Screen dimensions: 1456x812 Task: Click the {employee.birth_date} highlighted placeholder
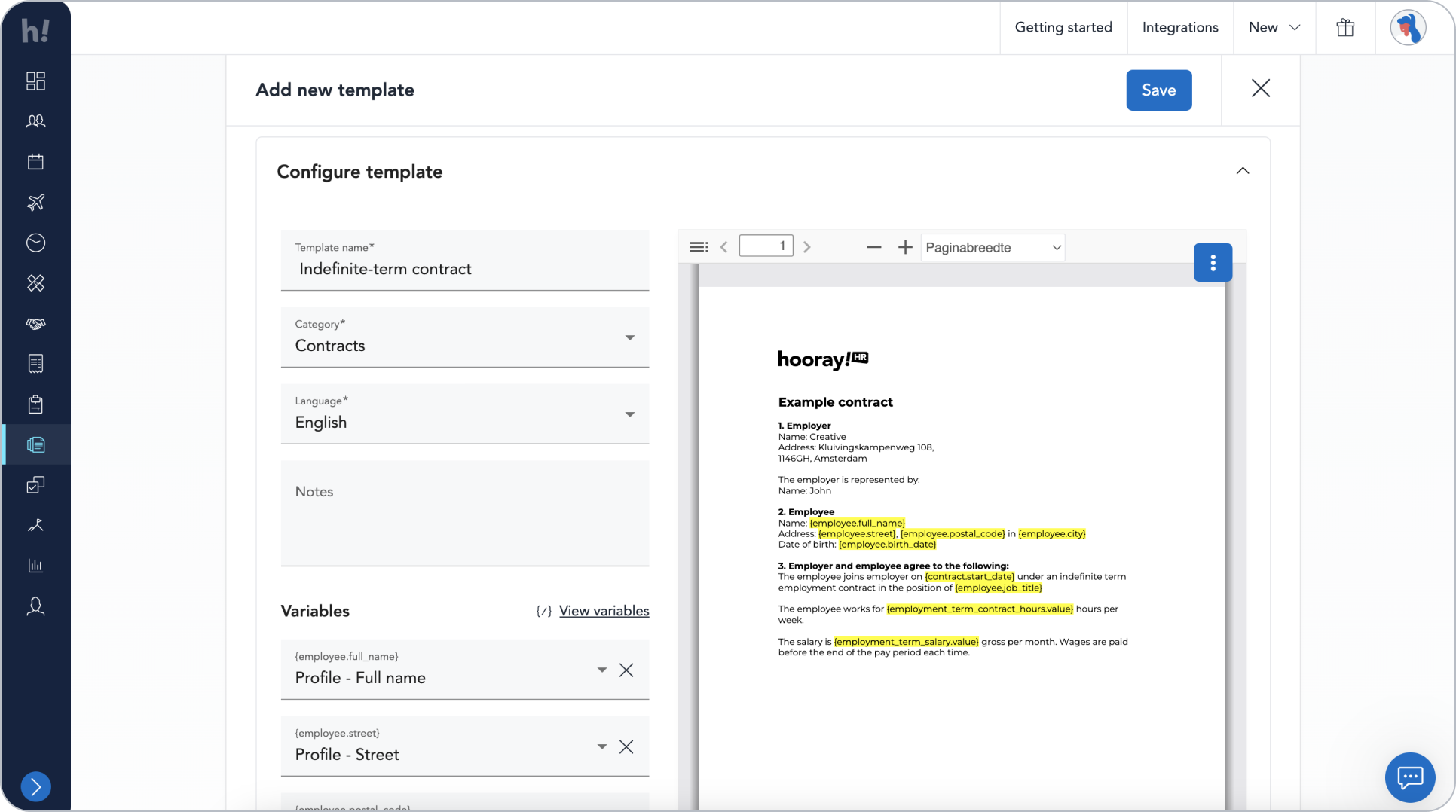tap(887, 545)
